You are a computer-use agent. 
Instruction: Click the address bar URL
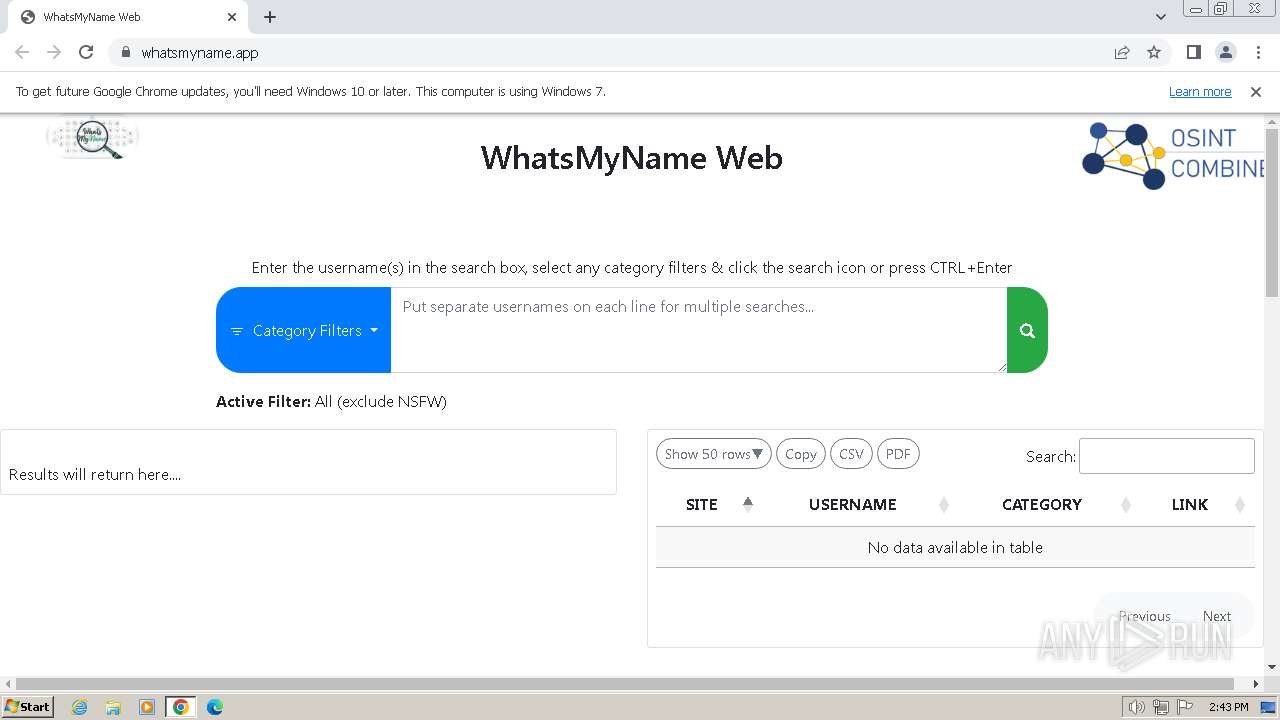coord(200,52)
